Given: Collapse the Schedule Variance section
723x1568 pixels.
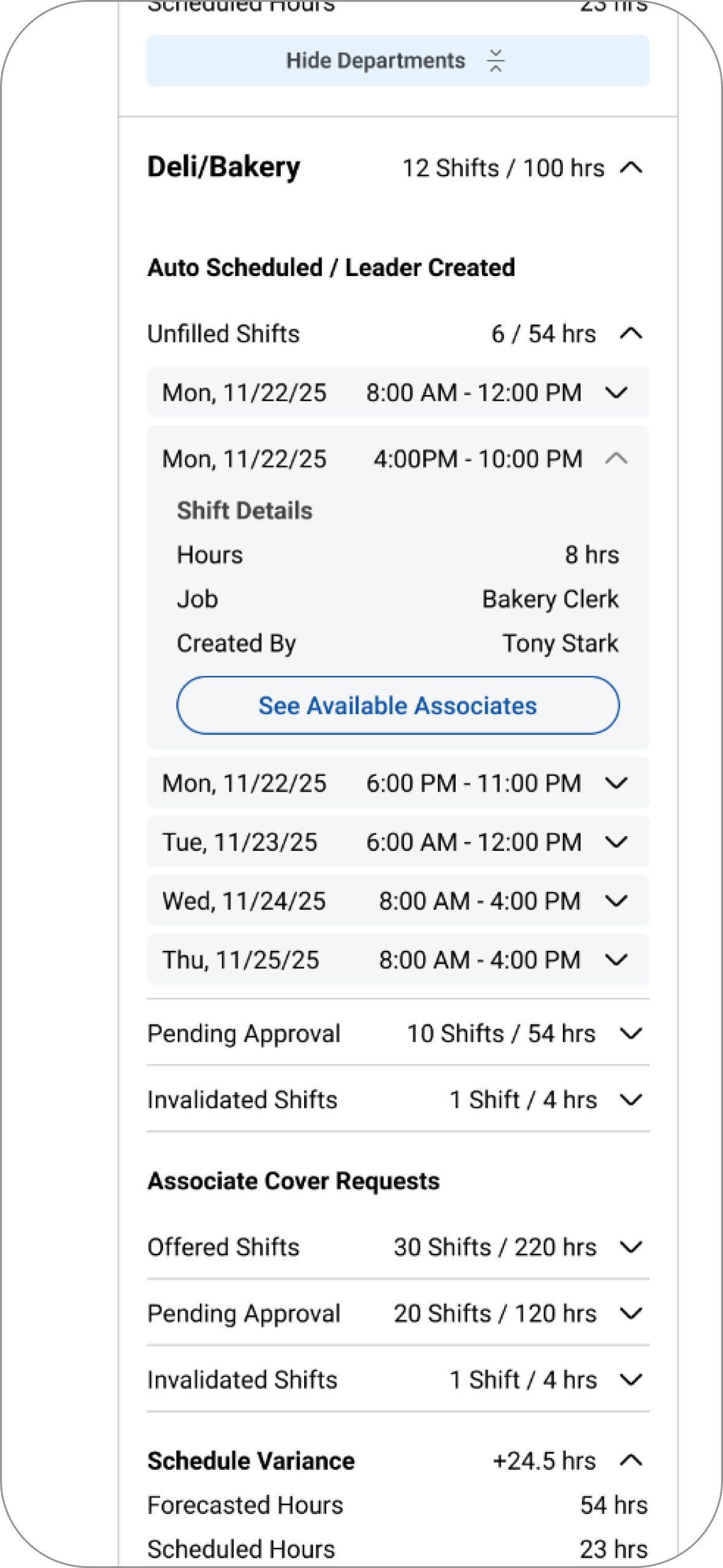Looking at the screenshot, I should click(x=631, y=1461).
